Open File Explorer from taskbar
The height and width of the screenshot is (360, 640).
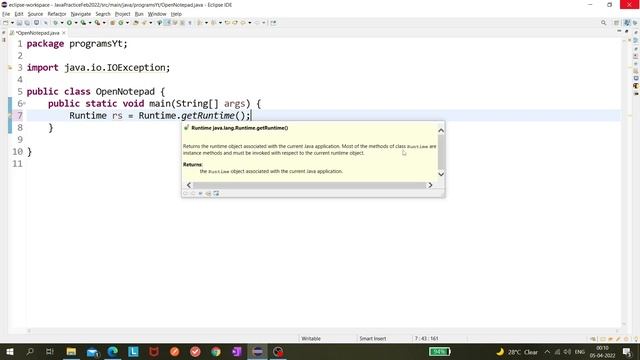pos(71,352)
